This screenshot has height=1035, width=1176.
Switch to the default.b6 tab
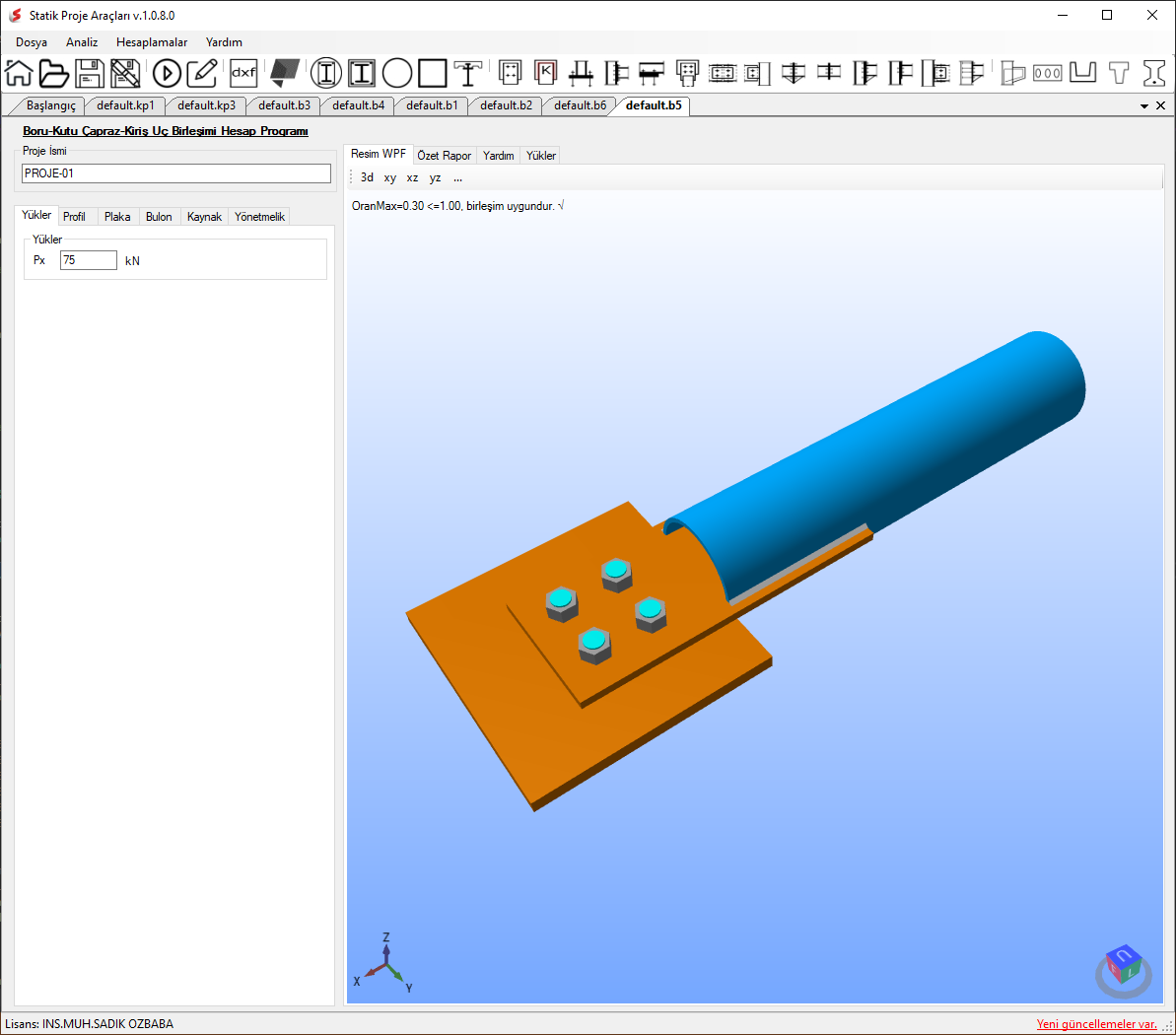point(581,105)
